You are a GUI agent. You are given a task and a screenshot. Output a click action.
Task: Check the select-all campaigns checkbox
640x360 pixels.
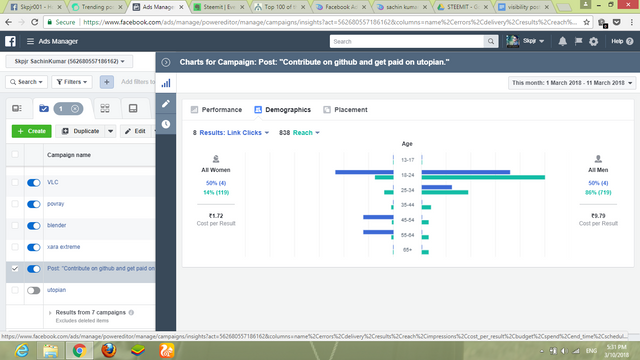tap(15, 154)
